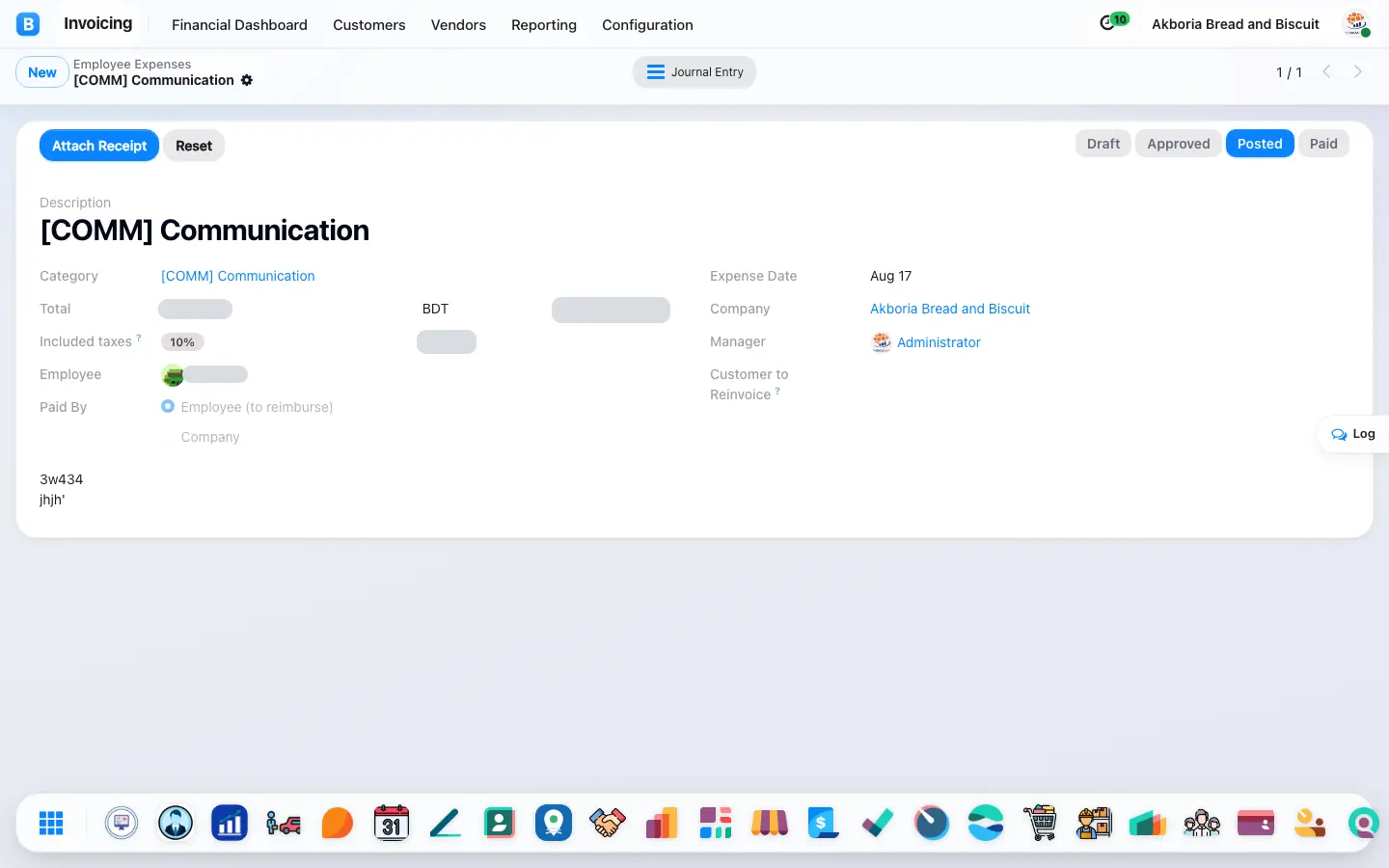This screenshot has height=868, width=1389.
Task: Open the blue bar chart app in the dock
Action: (x=230, y=823)
